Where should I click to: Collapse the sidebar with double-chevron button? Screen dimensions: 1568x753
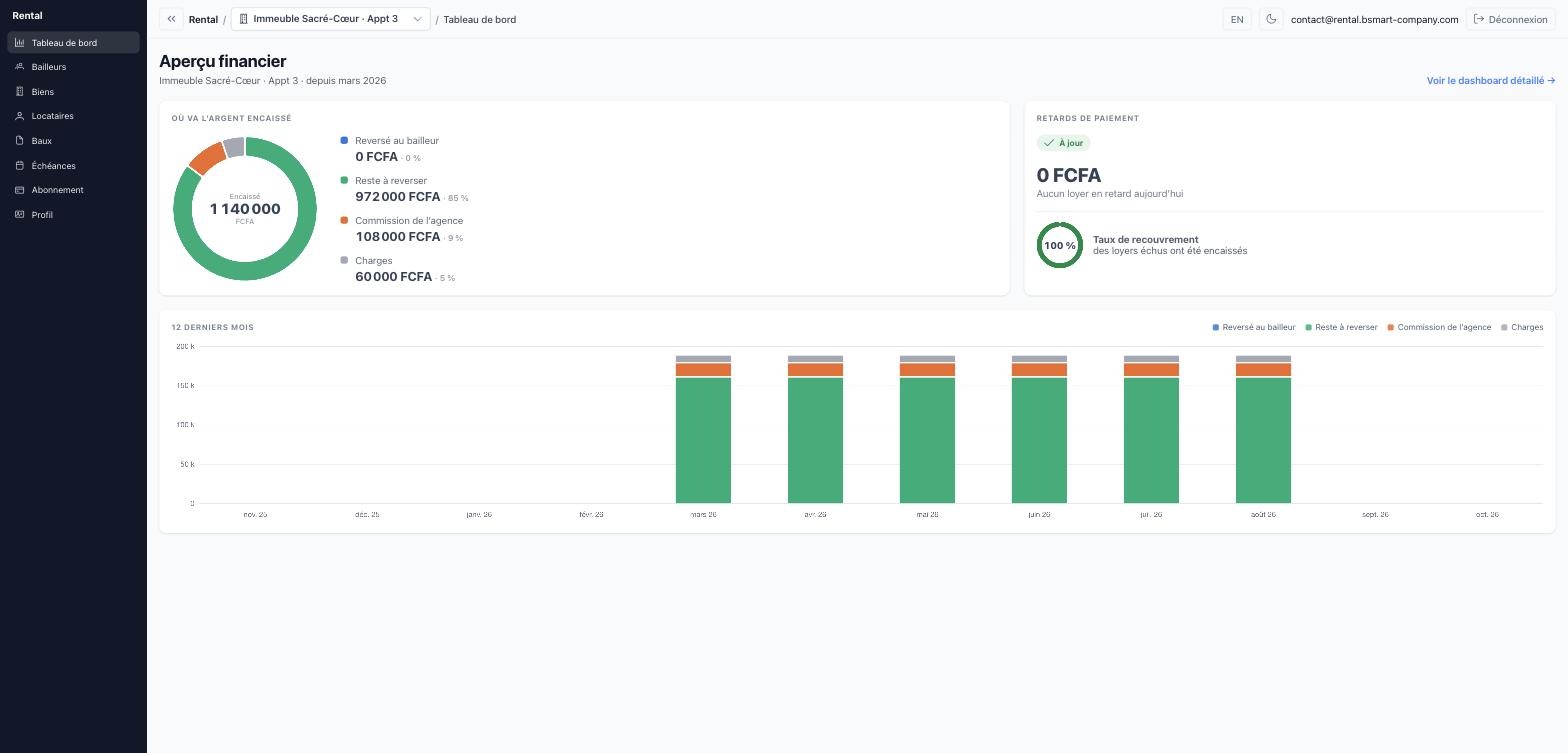click(x=171, y=19)
